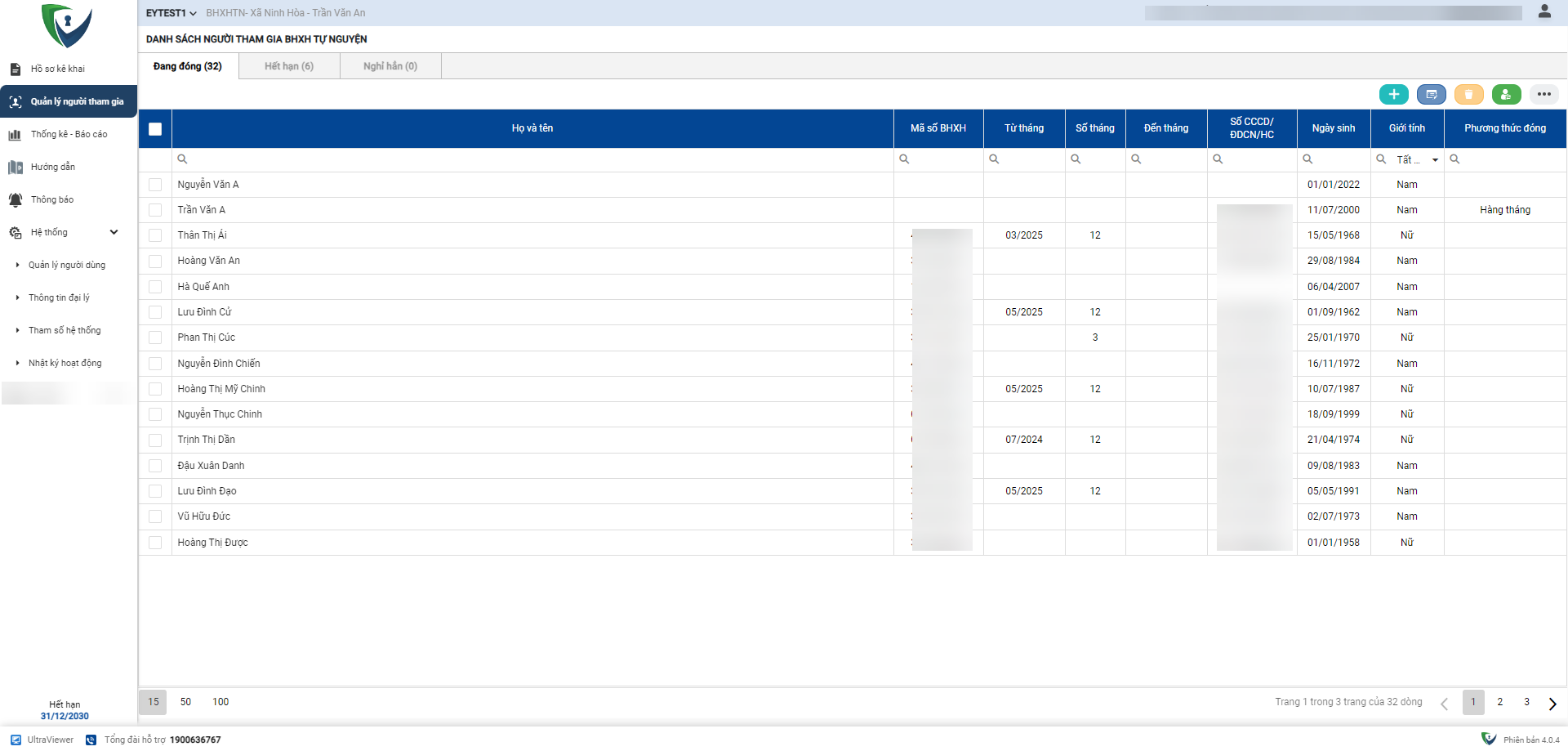
Task: Click the blue edit record icon
Action: 1431,95
